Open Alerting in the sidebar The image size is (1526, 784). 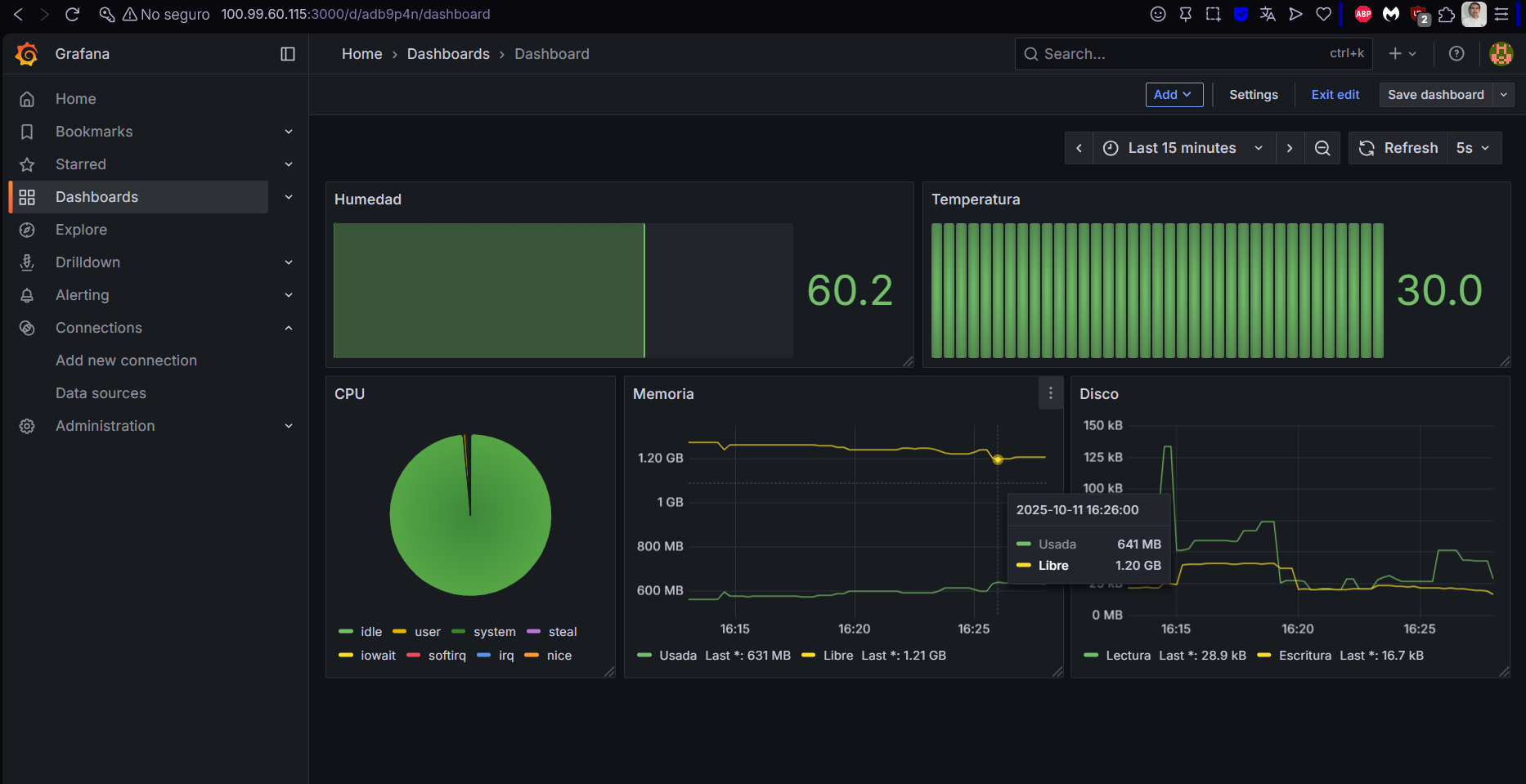[x=82, y=295]
